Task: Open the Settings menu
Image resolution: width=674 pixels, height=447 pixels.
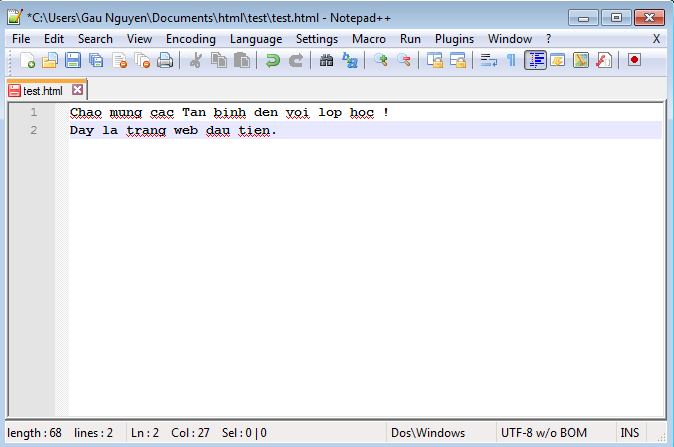Action: click(x=317, y=39)
